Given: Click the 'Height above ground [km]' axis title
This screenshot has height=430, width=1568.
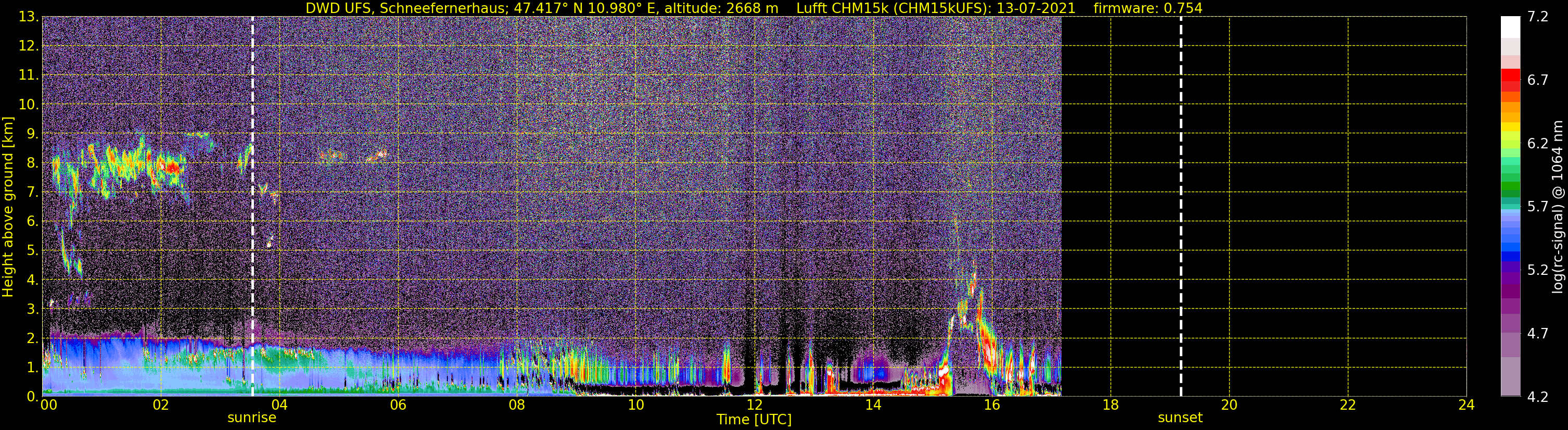Looking at the screenshot, I should point(8,207).
